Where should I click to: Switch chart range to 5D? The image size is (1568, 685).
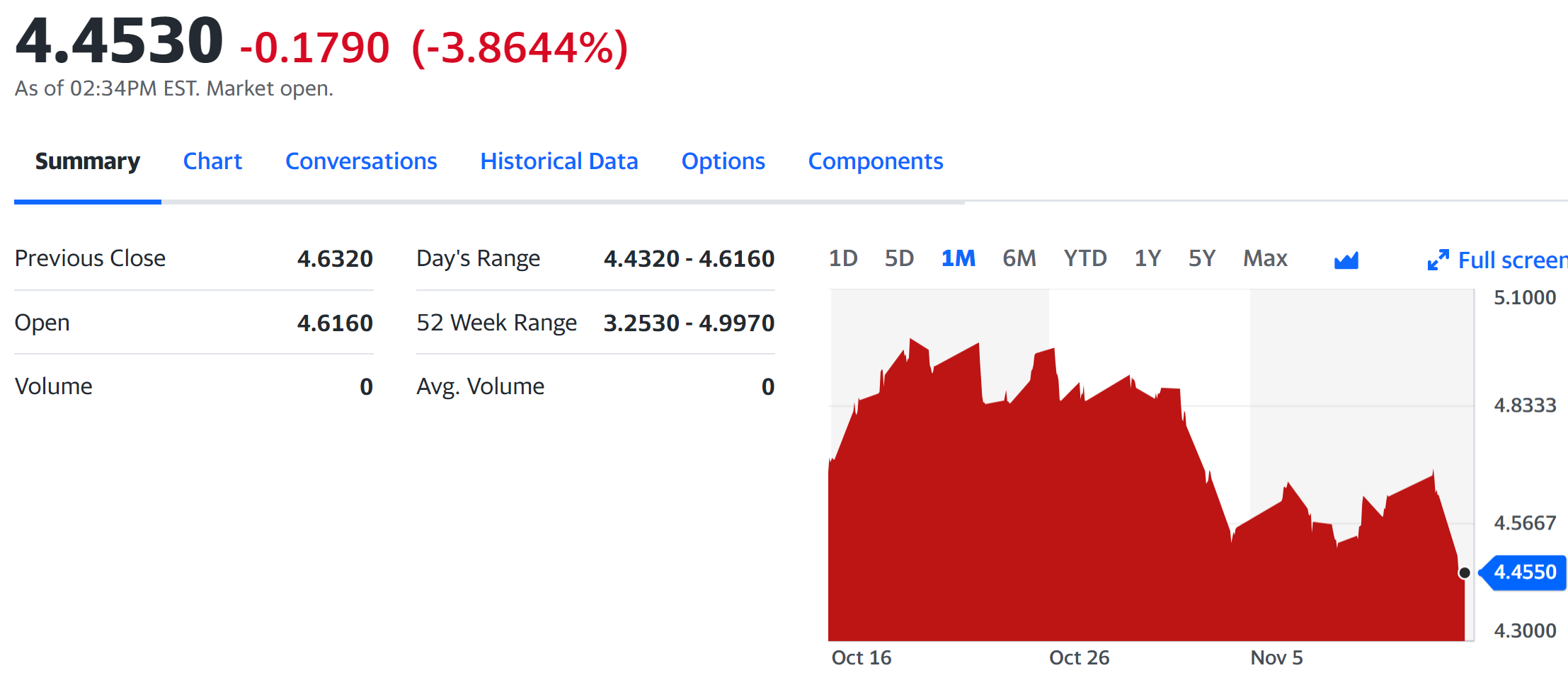899,258
